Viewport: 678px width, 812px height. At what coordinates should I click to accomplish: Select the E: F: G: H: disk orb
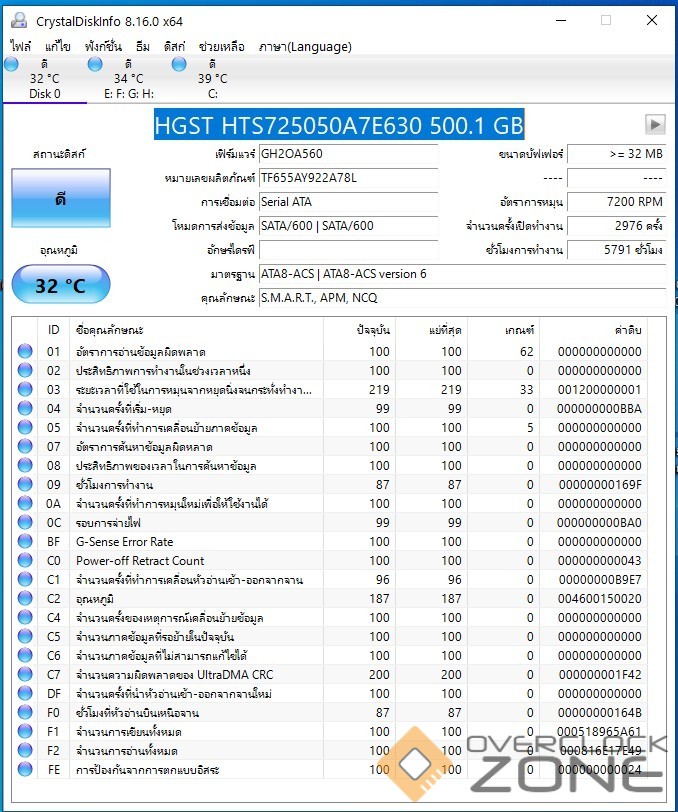[95, 64]
